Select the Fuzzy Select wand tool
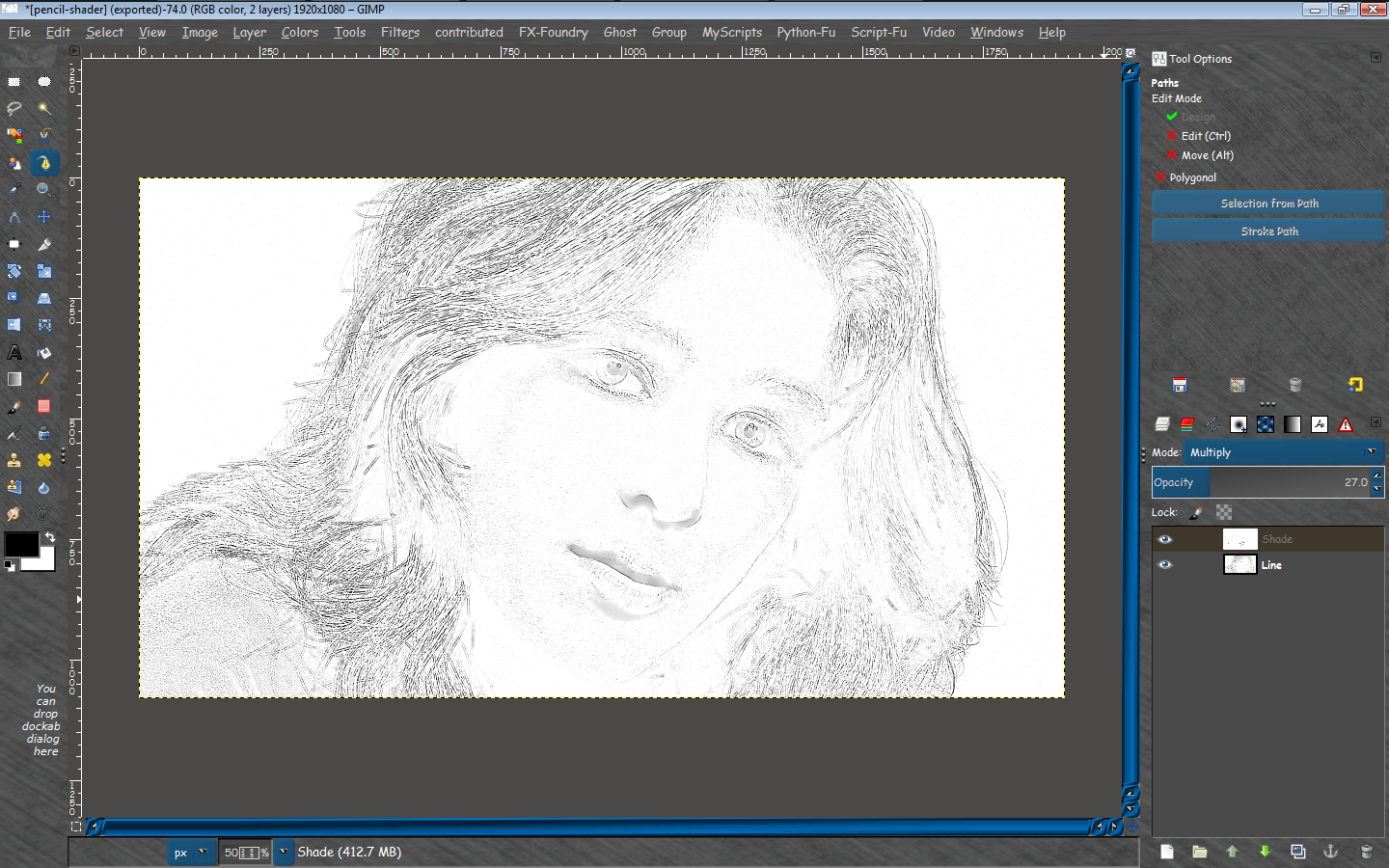Viewport: 1389px width, 868px height. 44,108
